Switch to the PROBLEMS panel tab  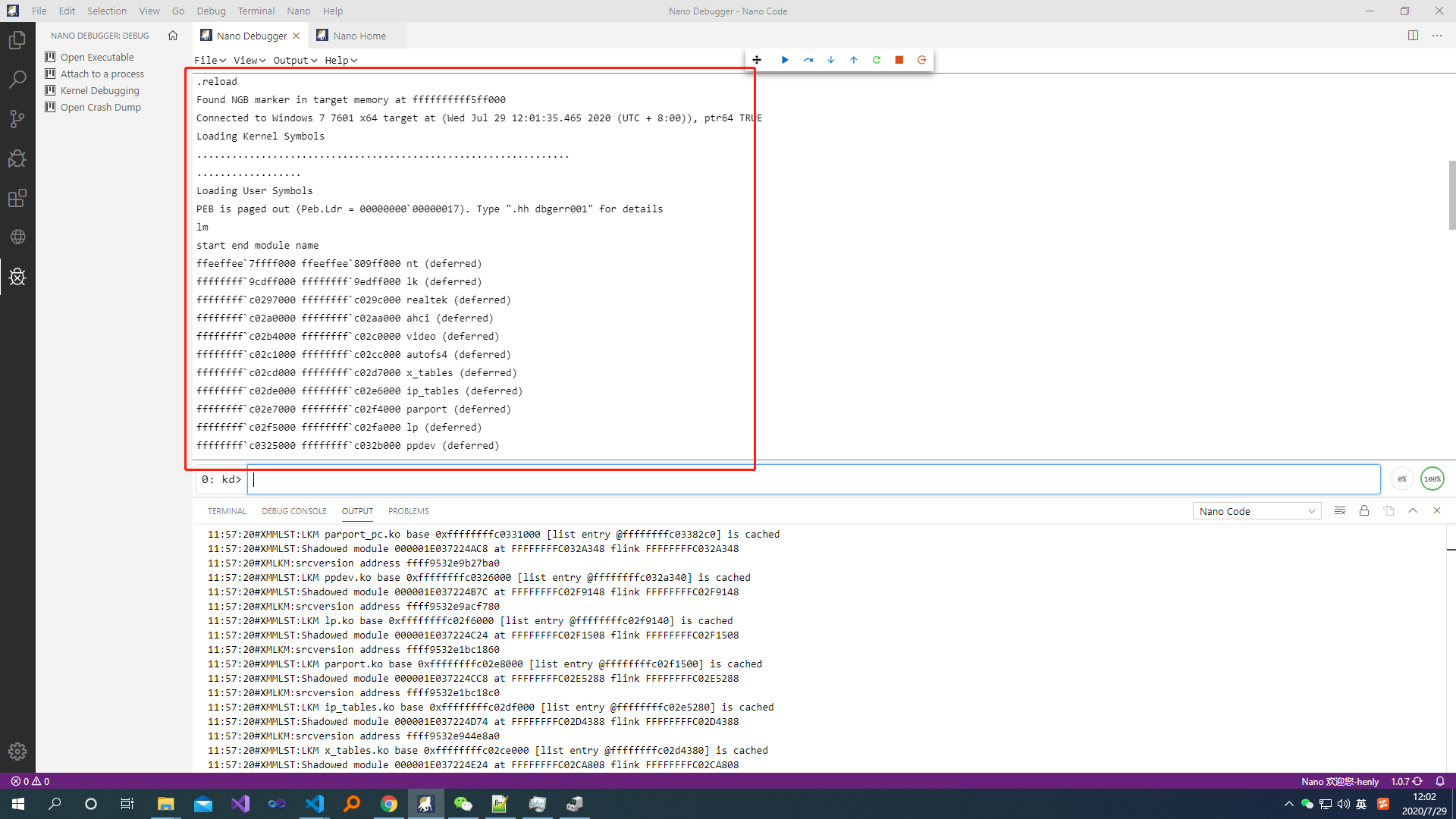[x=409, y=511]
